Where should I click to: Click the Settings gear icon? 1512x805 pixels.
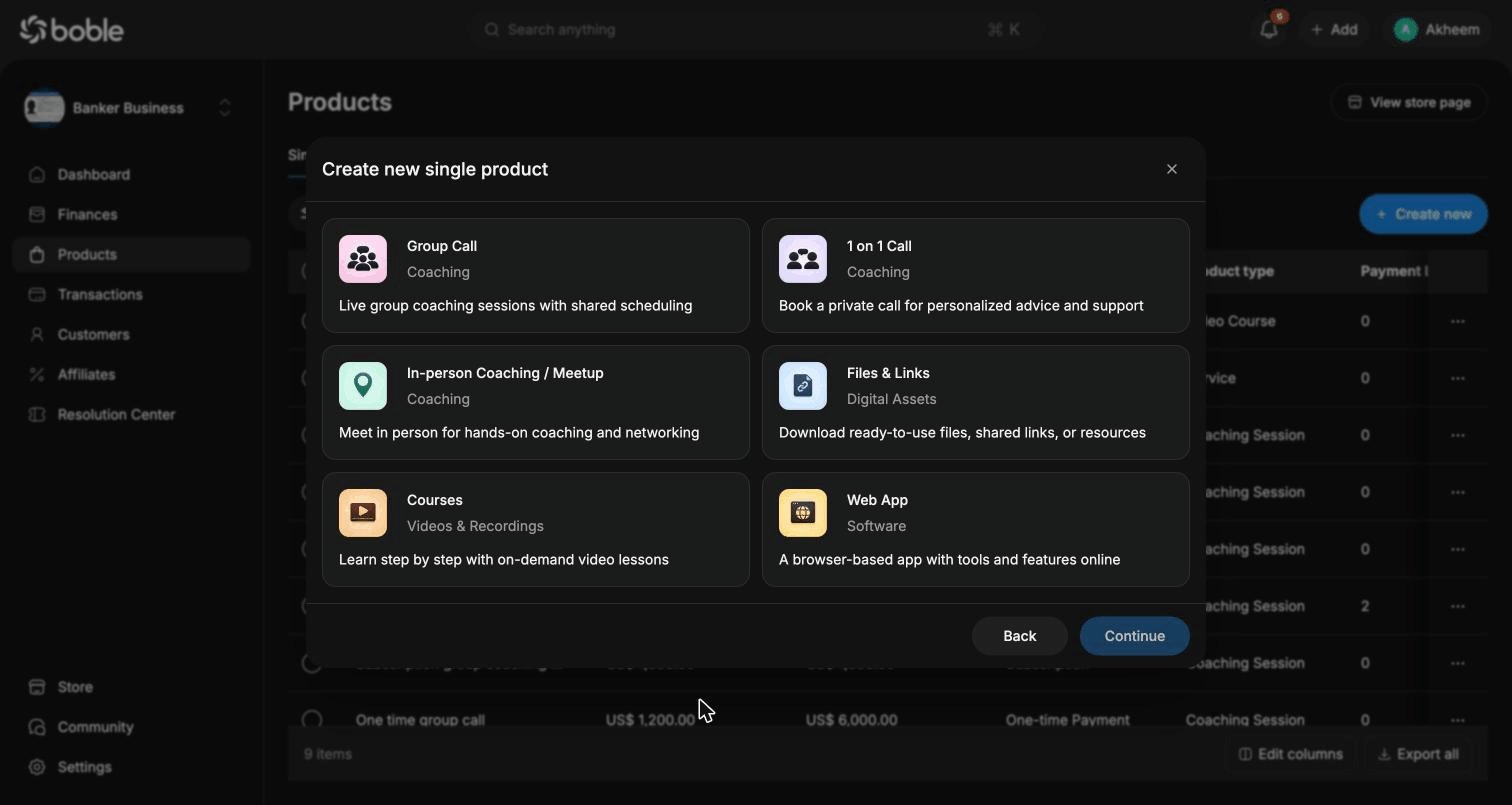pyautogui.click(x=37, y=767)
